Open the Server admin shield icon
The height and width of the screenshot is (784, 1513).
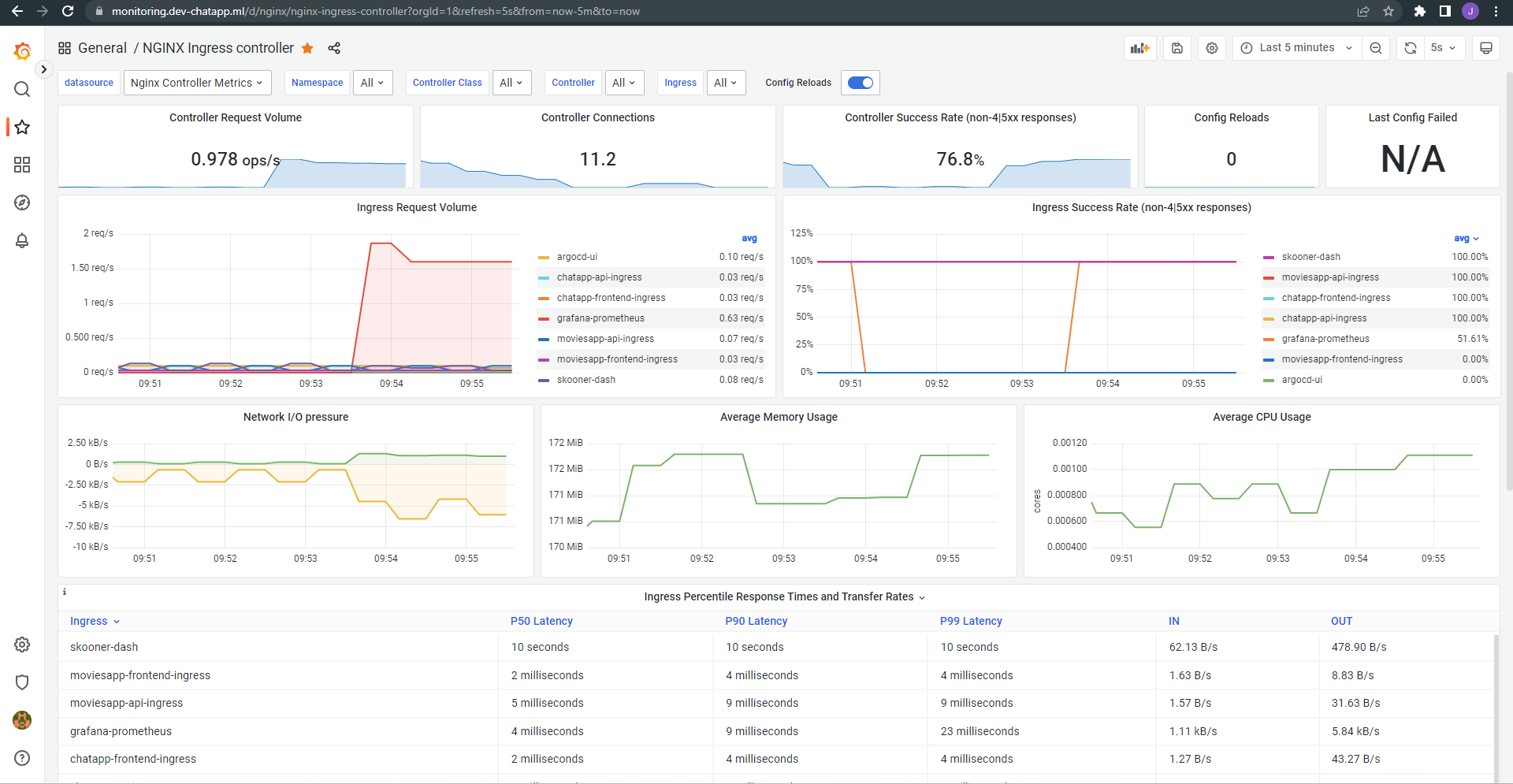click(x=22, y=682)
